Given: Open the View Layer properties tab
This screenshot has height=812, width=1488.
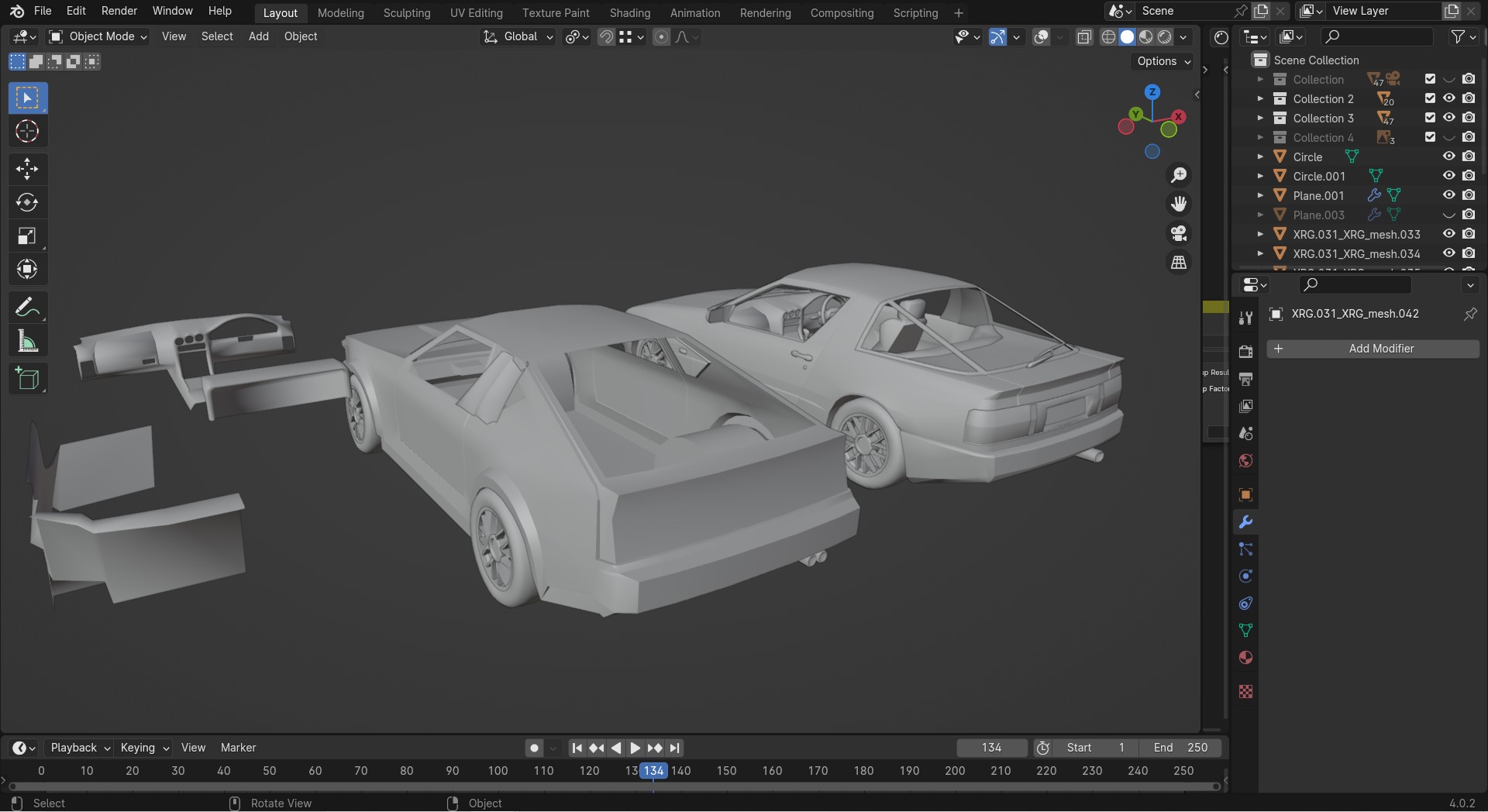Looking at the screenshot, I should point(1245,406).
